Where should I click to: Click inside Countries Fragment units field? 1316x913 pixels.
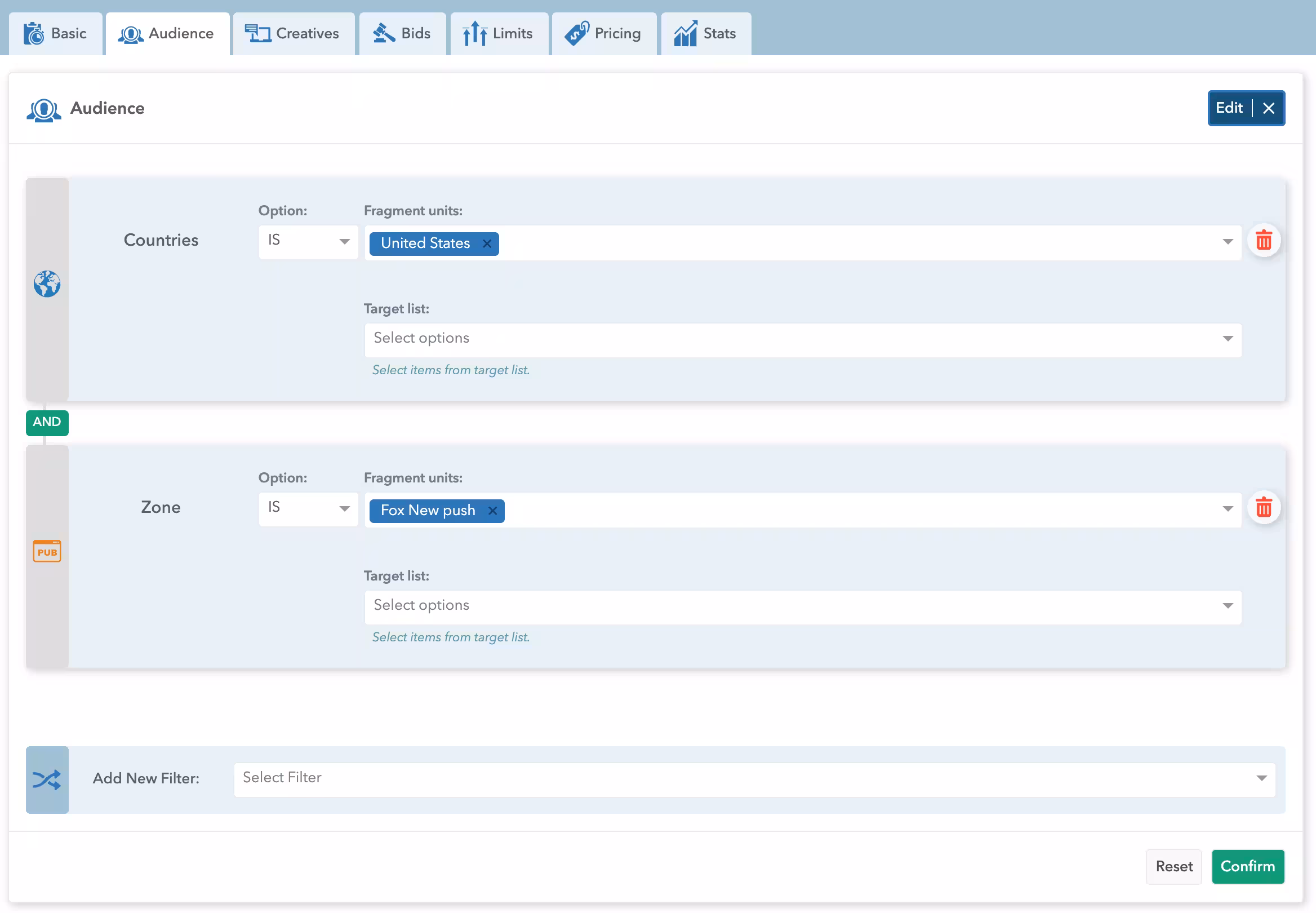pos(857,243)
